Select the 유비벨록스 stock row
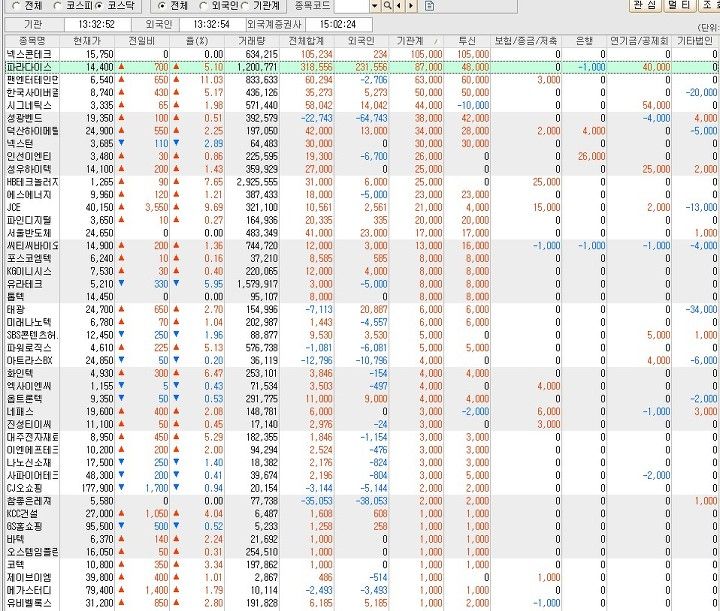The image size is (720, 611). pos(362,603)
